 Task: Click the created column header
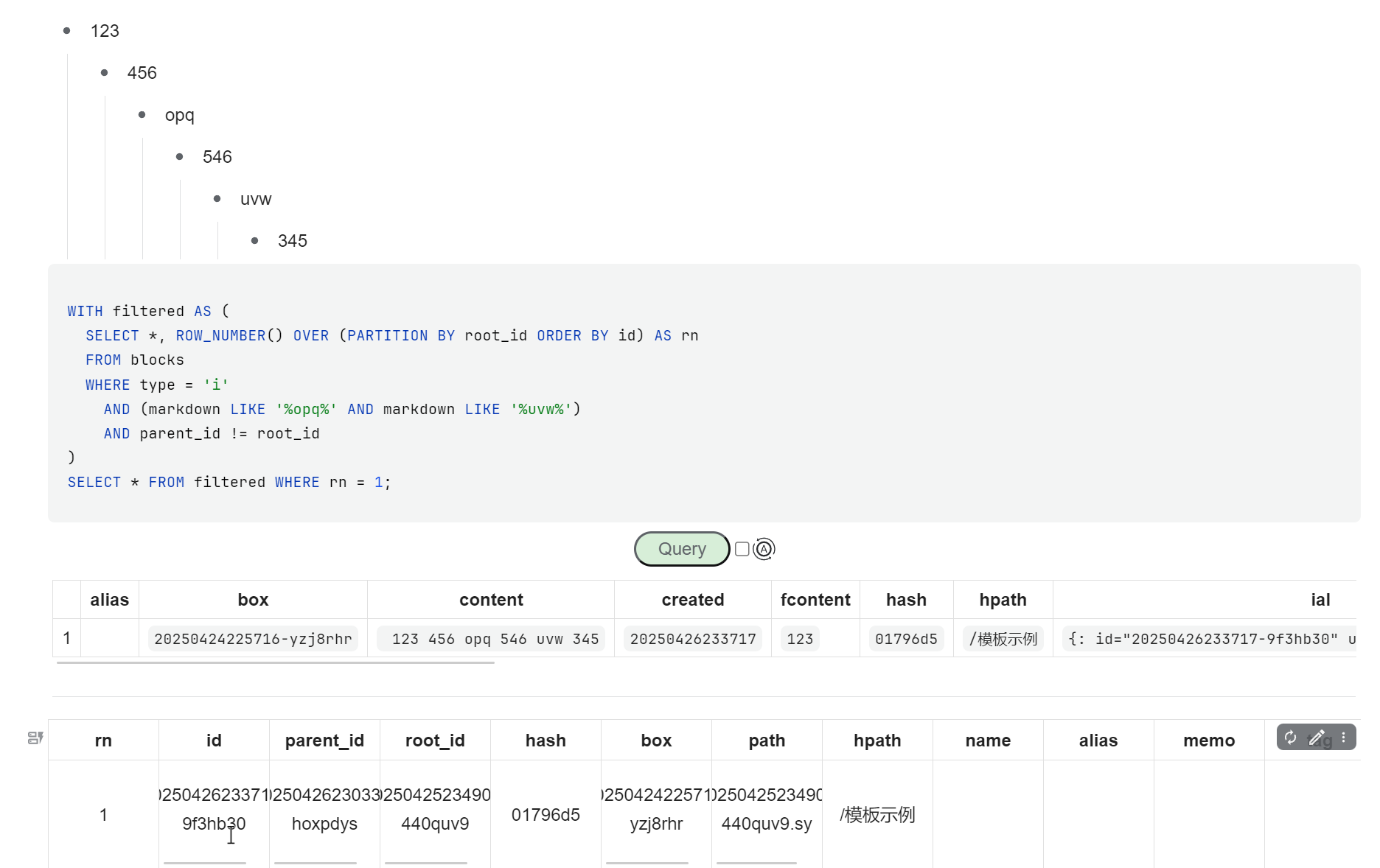point(692,600)
